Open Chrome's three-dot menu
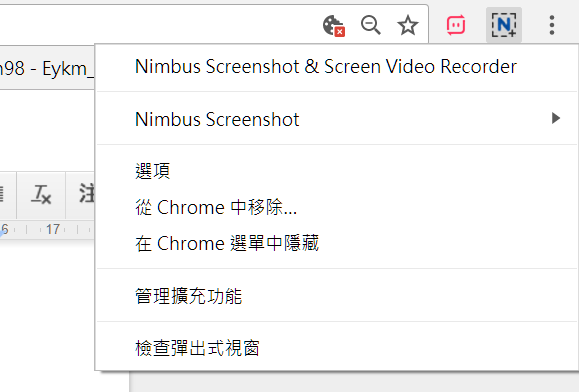Screen dimensions: 579x392 pyautogui.click(x=552, y=25)
